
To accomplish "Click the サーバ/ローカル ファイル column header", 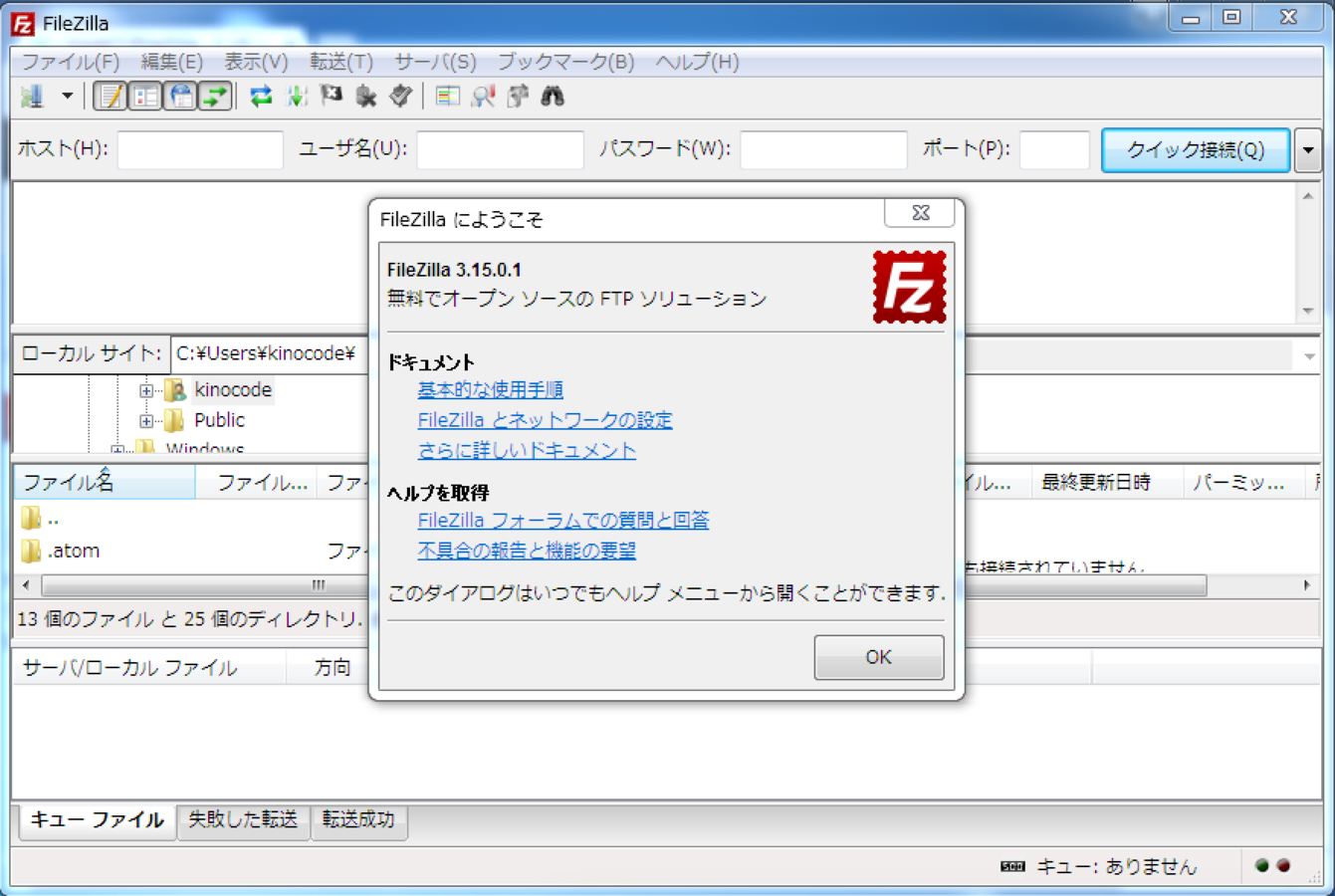I will 149,667.
